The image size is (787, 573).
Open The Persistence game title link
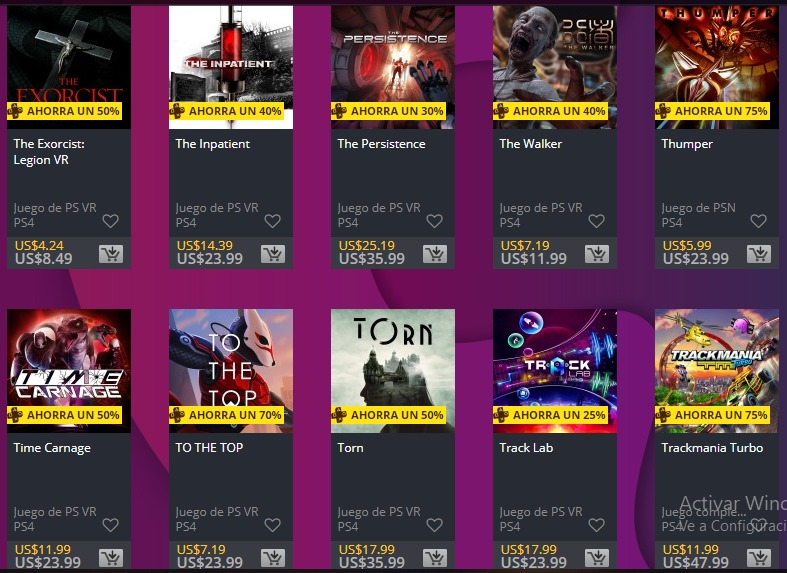point(381,144)
